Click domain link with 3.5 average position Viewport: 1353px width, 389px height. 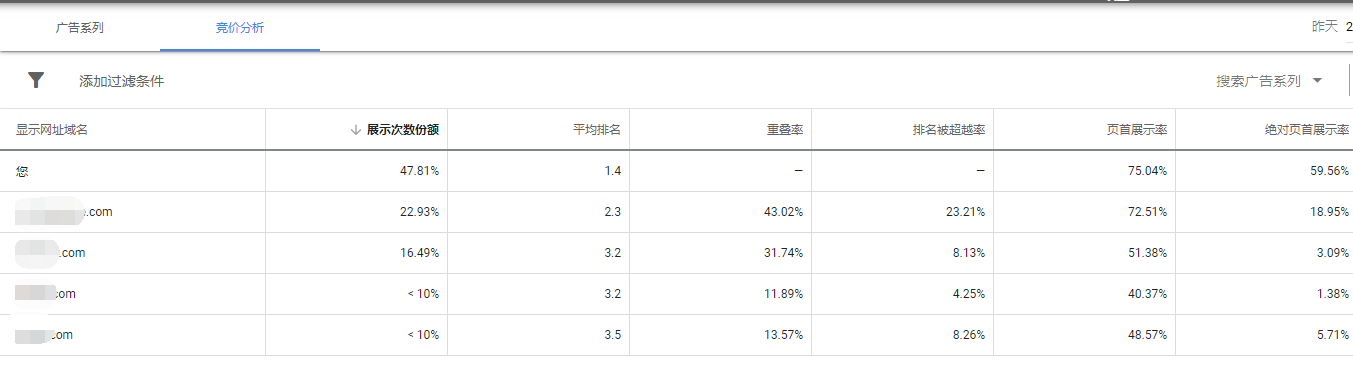click(x=44, y=335)
